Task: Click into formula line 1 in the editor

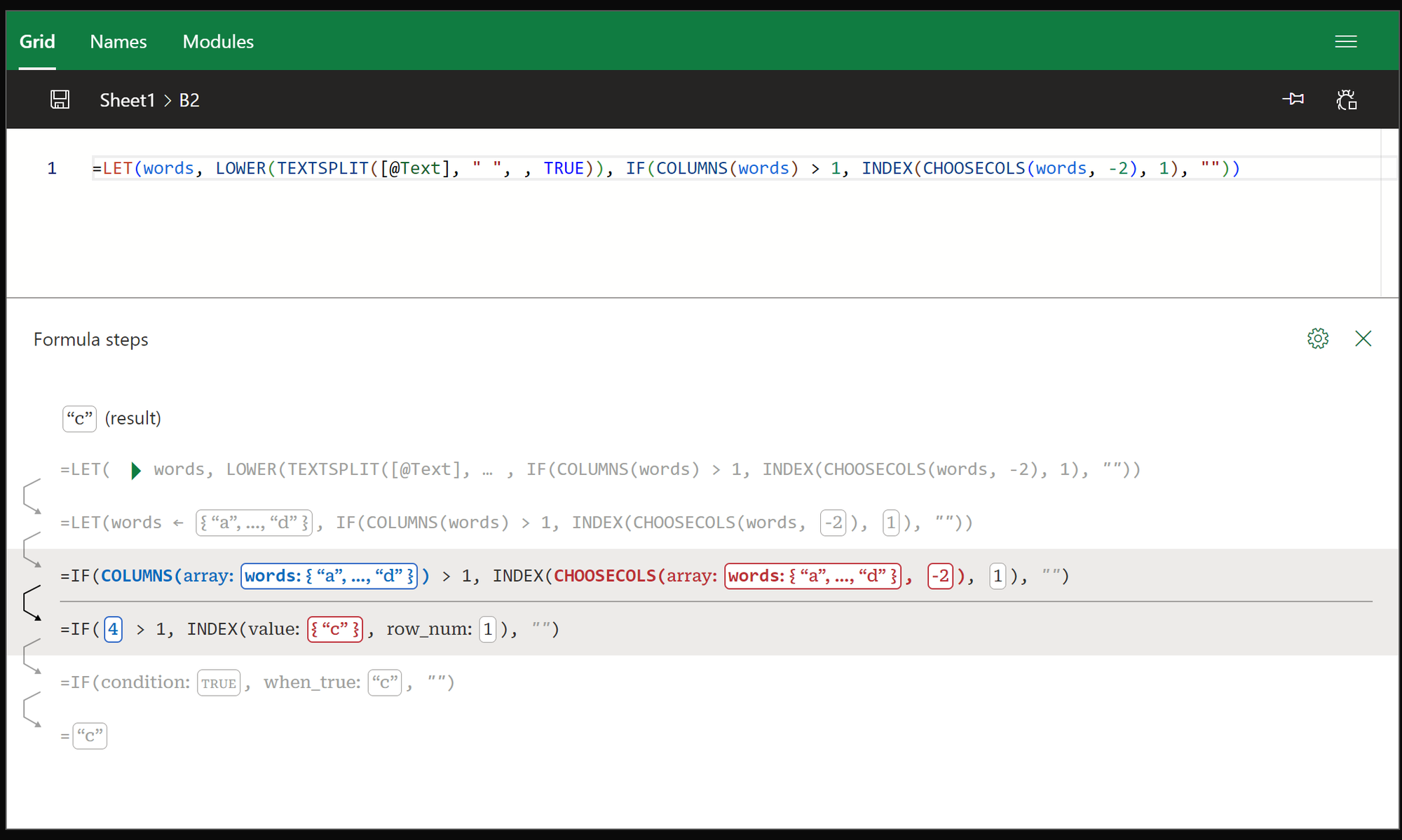Action: click(631, 168)
